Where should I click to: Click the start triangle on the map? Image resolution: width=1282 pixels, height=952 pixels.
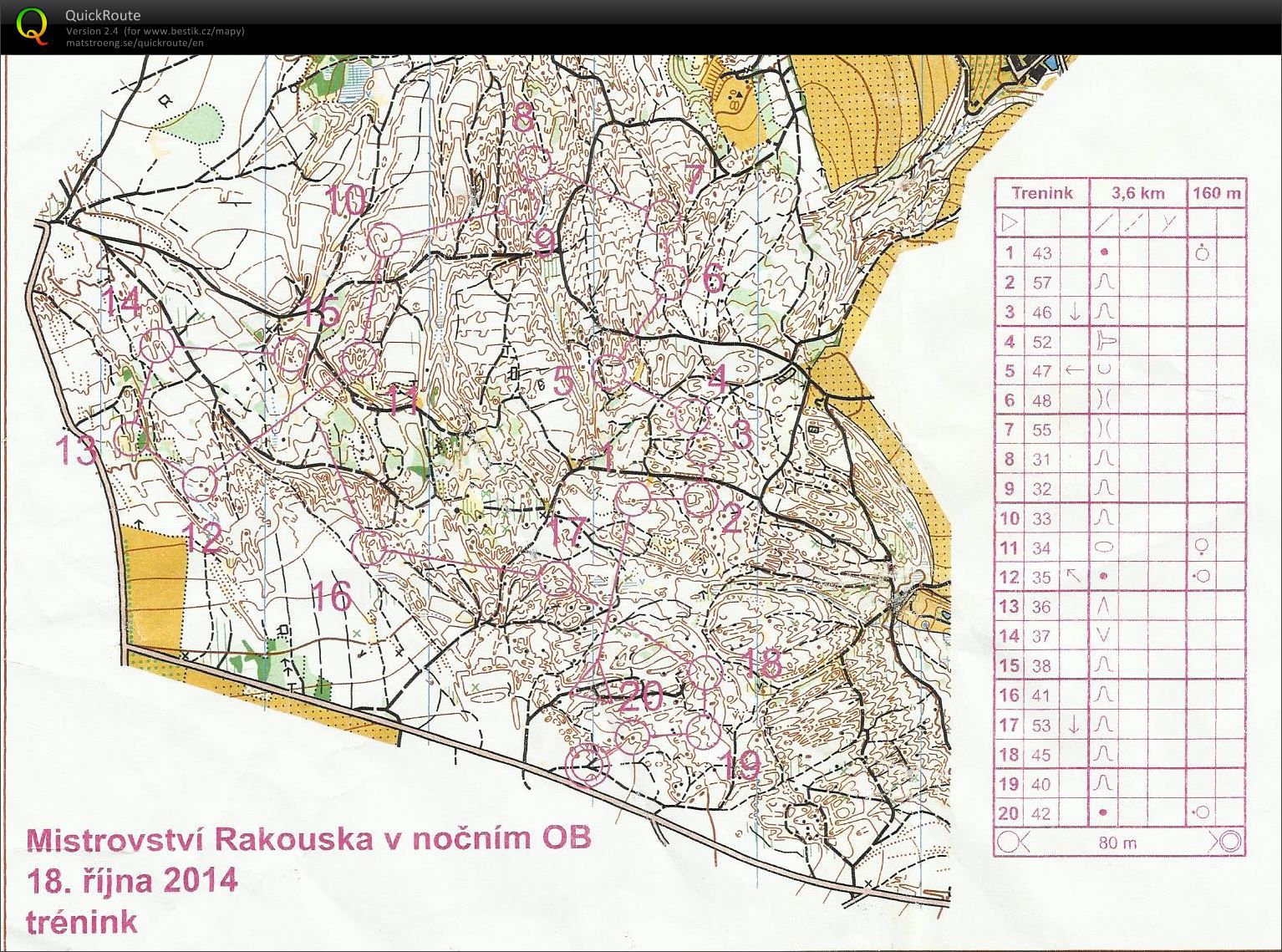[x=592, y=680]
